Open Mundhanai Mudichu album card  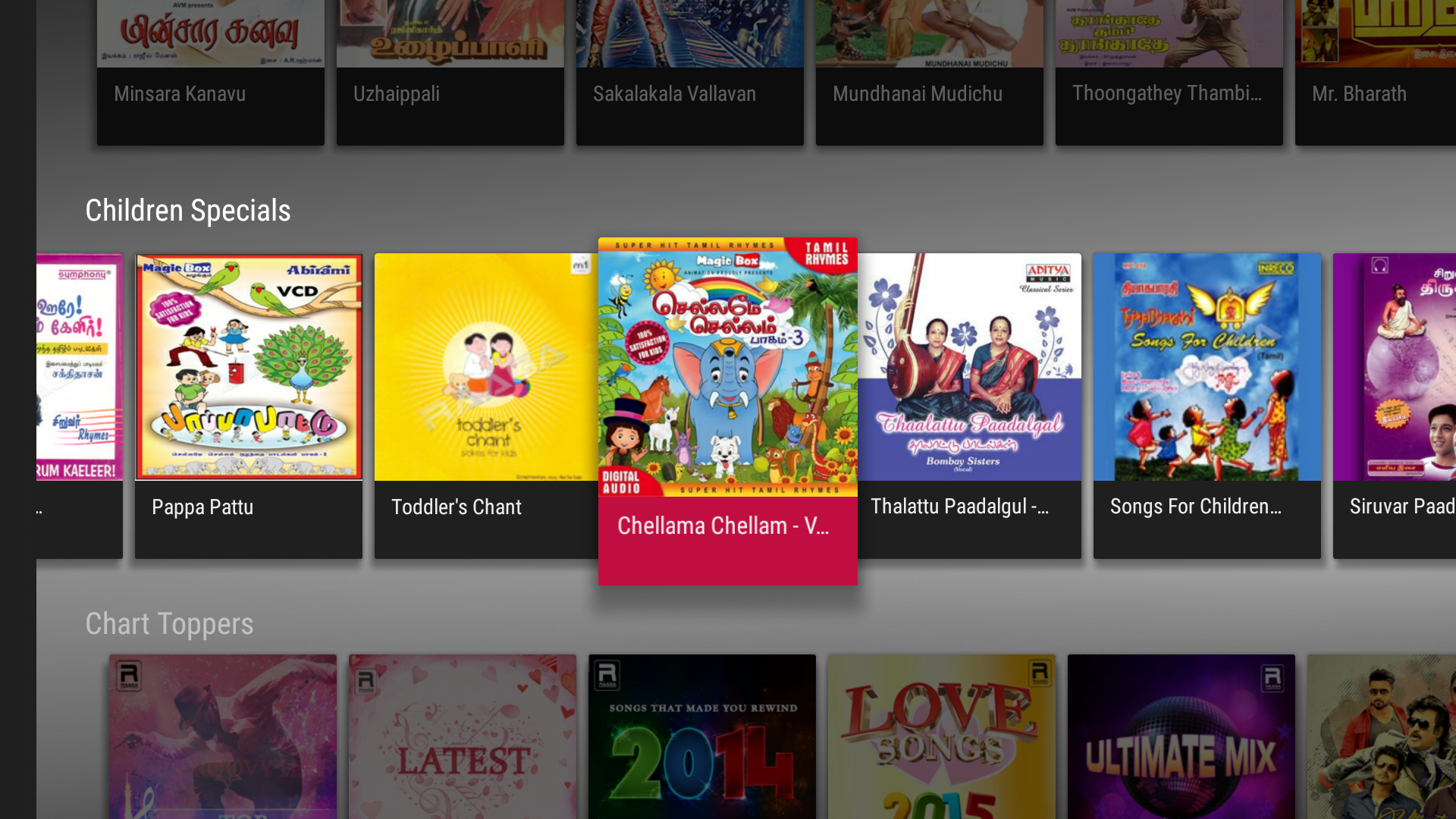click(930, 73)
